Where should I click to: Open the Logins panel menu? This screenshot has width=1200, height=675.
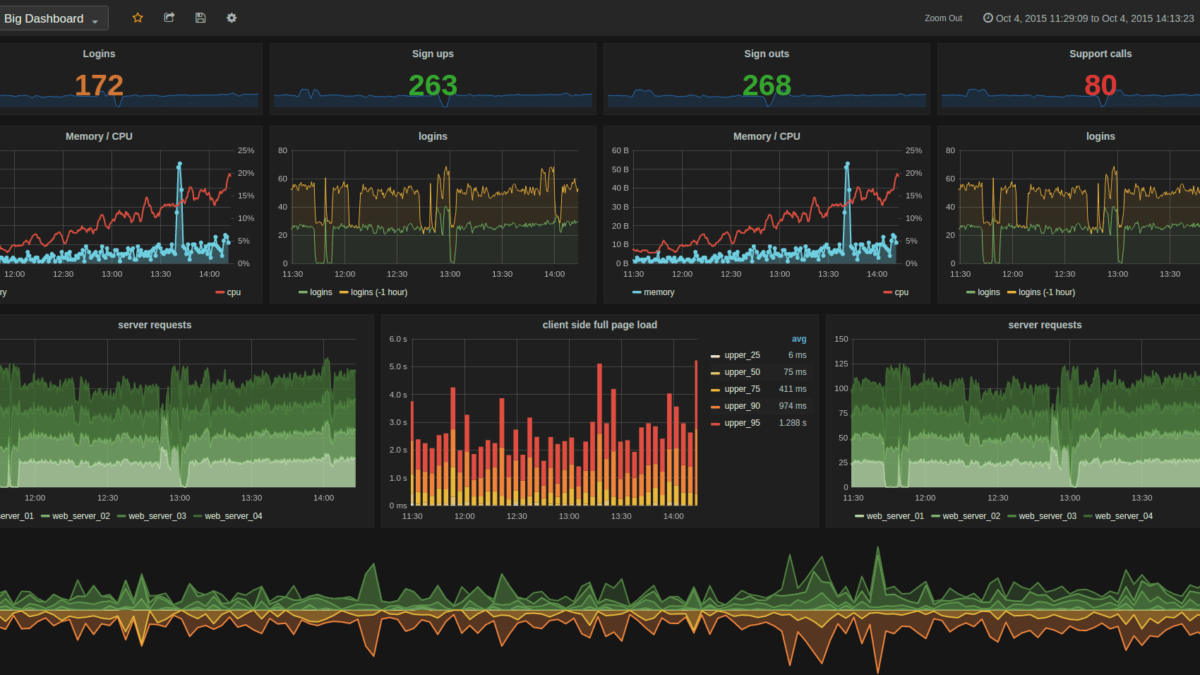click(99, 53)
